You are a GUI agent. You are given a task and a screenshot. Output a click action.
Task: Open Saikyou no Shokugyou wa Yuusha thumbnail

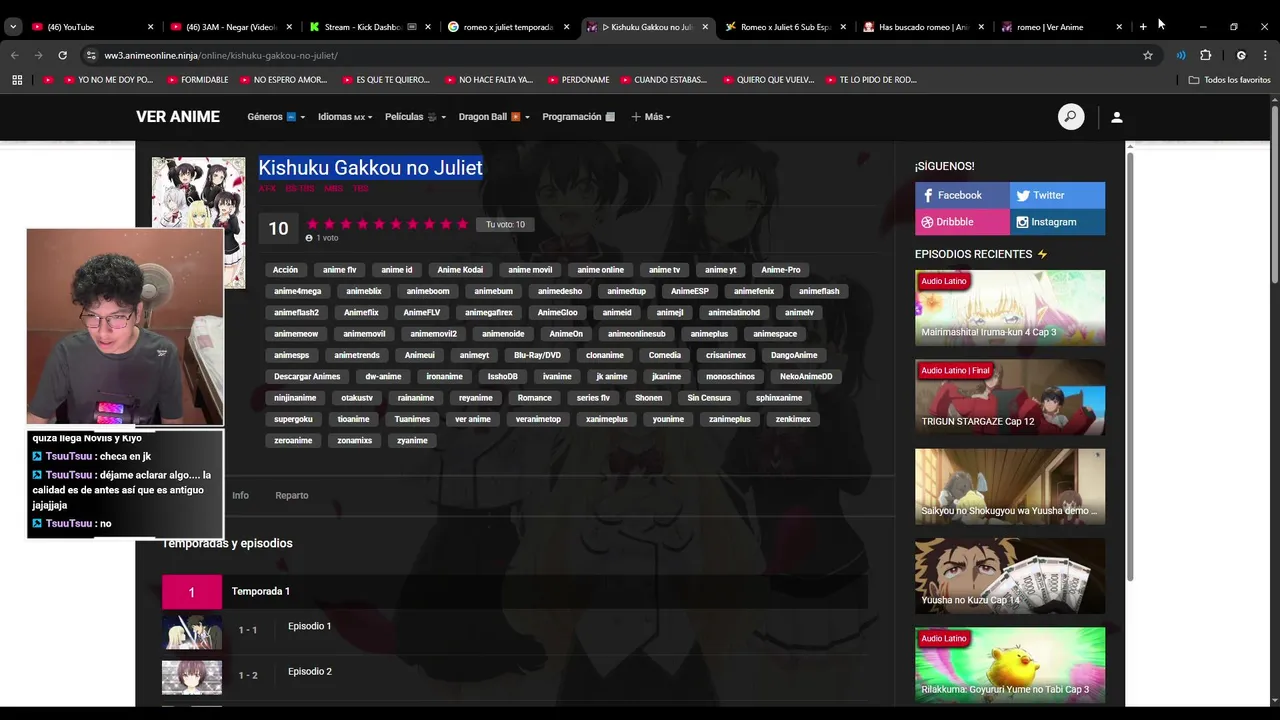(1010, 486)
